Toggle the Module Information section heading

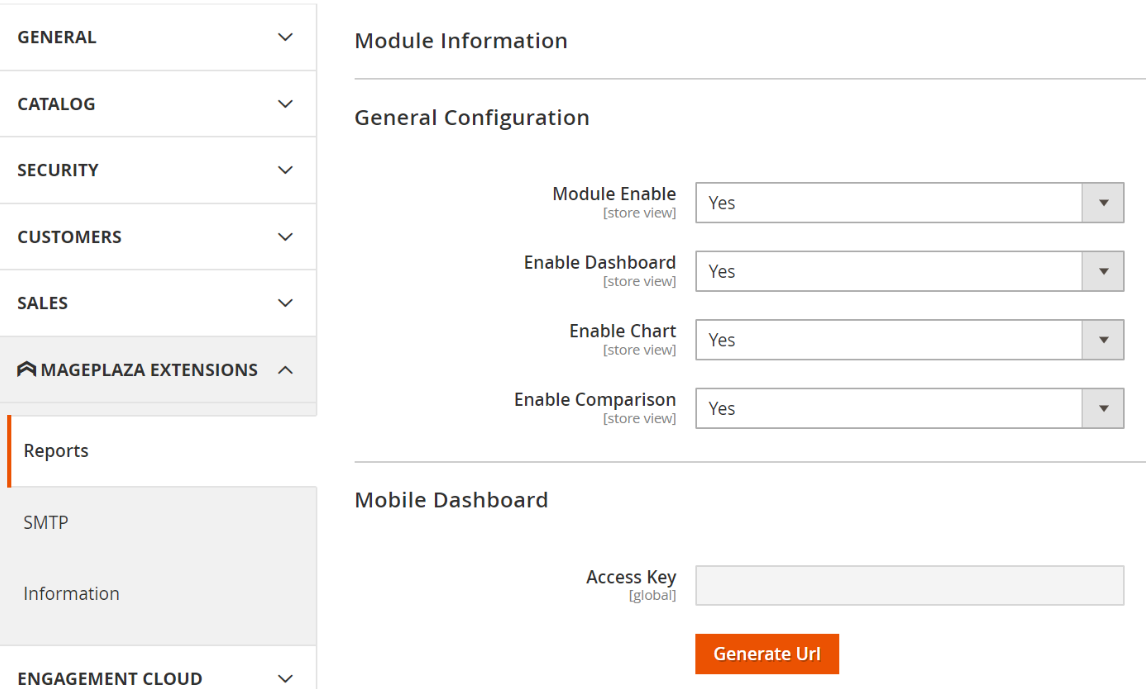(x=461, y=41)
